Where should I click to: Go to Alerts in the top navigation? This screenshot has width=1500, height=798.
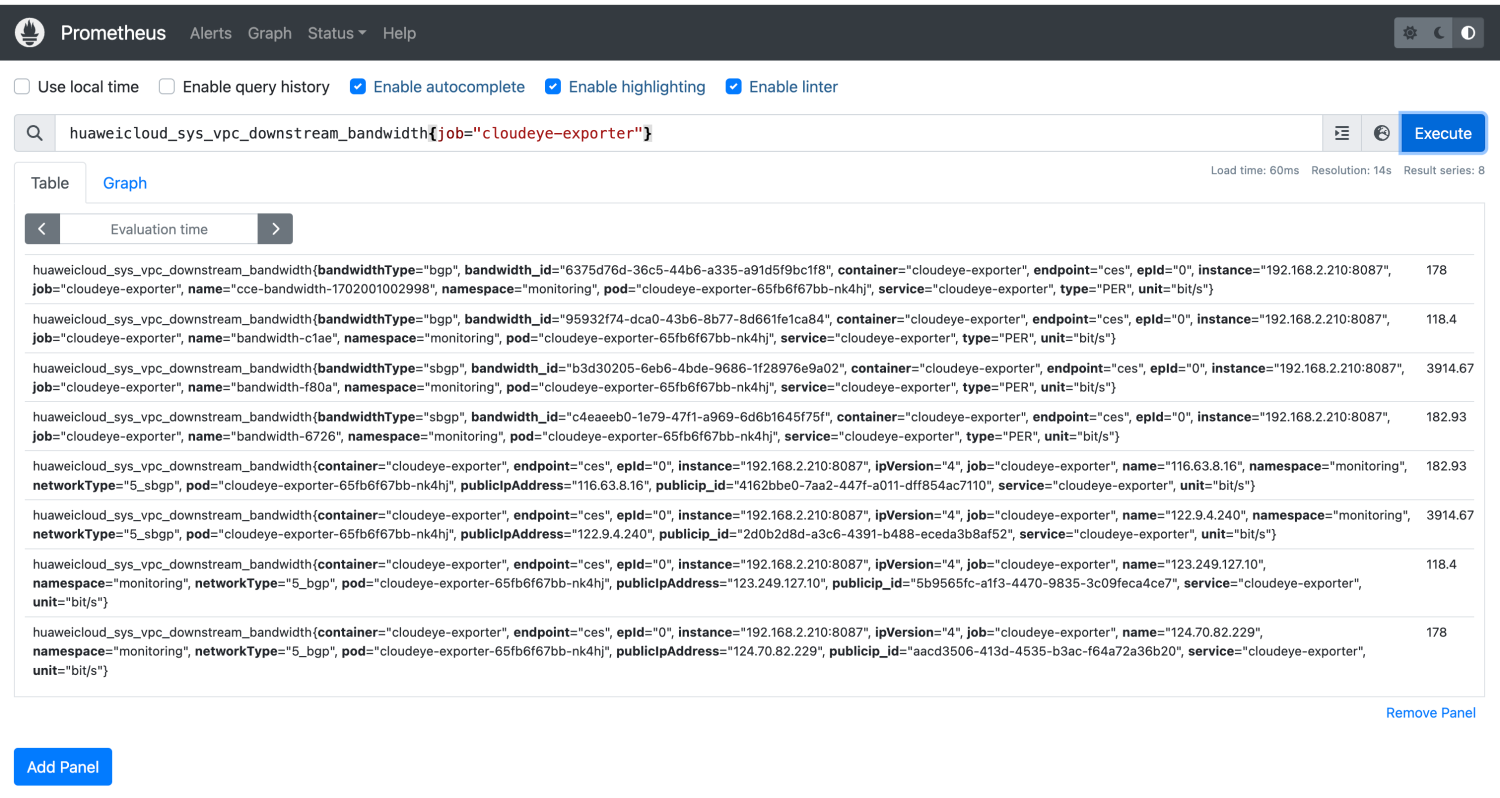[x=211, y=33]
